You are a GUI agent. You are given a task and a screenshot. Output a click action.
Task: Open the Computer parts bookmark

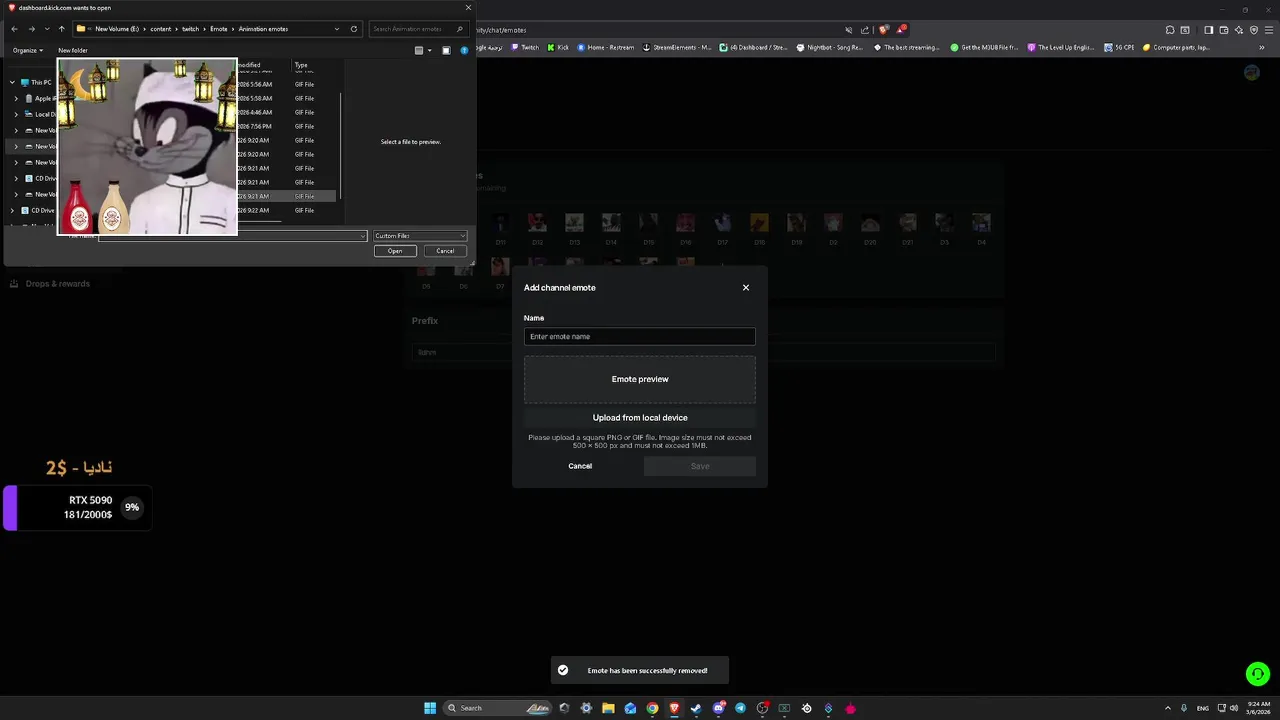[x=1176, y=47]
